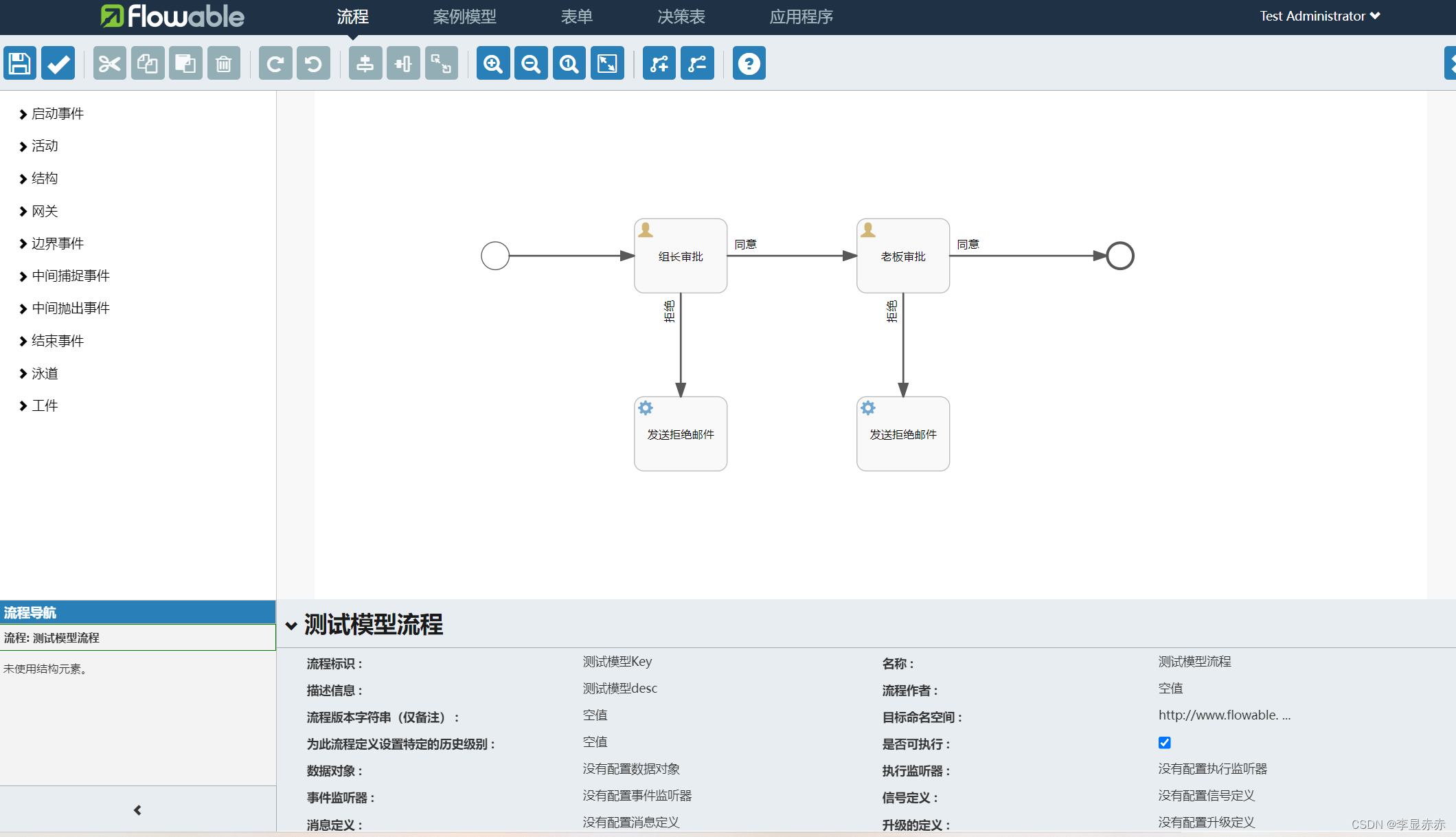1456x837 pixels.
Task: Add a bendpoint with the bendpoint tool
Action: 659,63
